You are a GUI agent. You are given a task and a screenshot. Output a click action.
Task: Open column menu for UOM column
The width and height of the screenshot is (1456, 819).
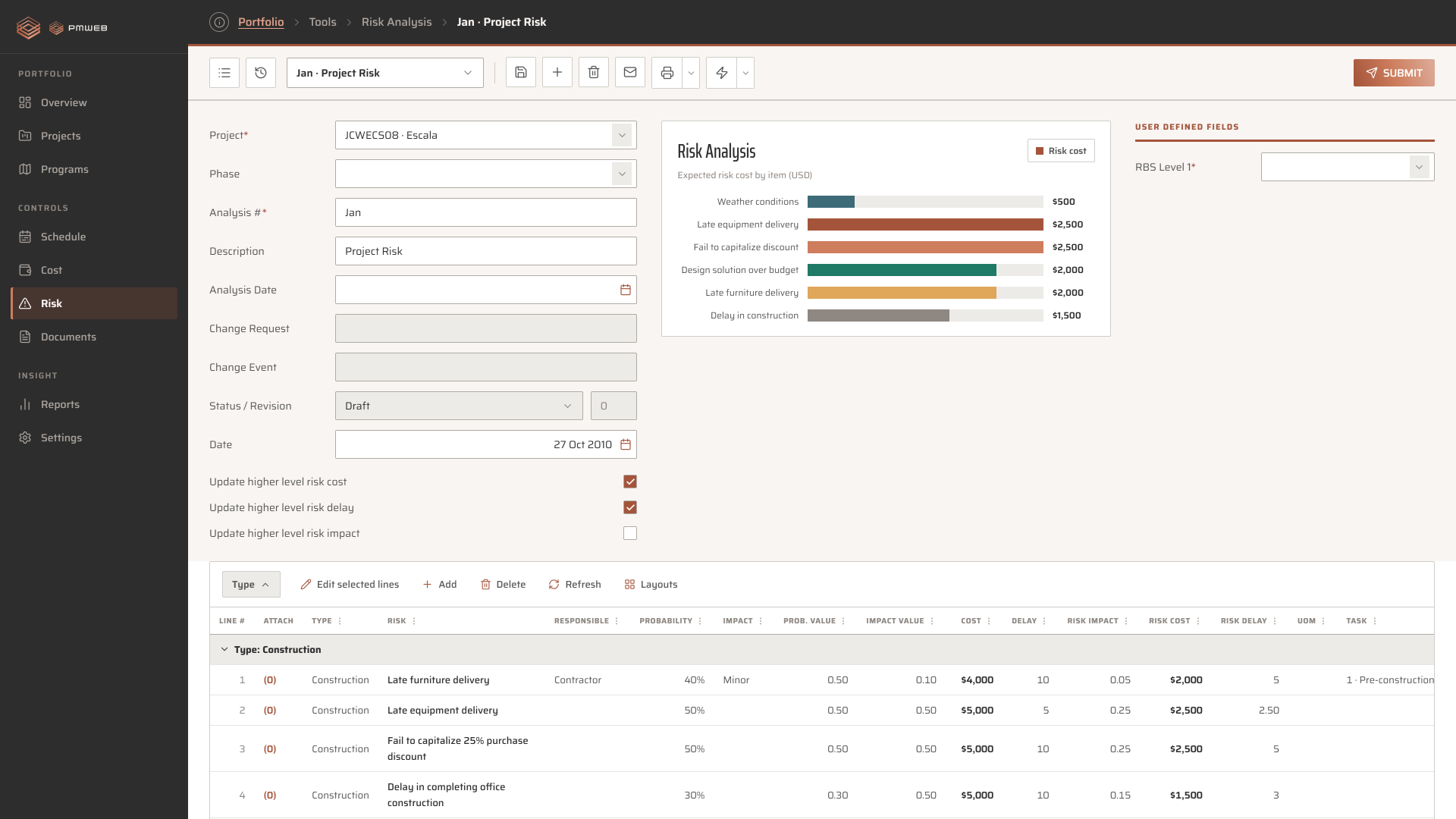pyautogui.click(x=1323, y=621)
